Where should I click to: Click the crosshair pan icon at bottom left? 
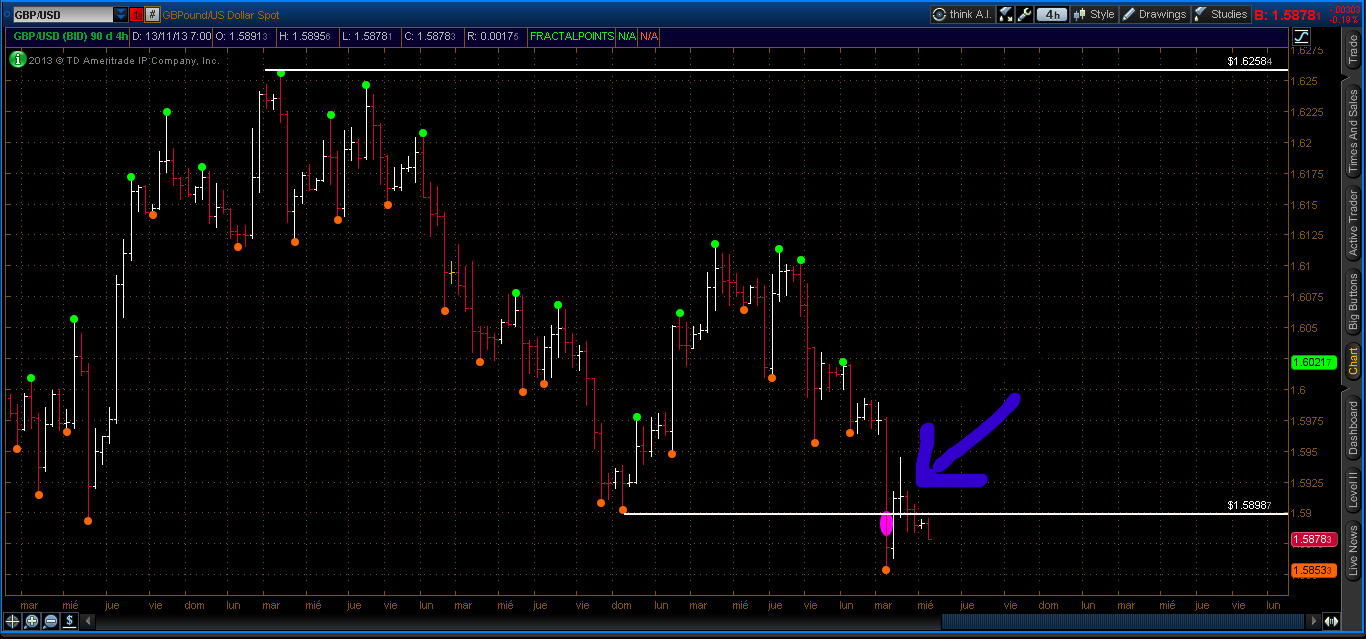point(13,621)
